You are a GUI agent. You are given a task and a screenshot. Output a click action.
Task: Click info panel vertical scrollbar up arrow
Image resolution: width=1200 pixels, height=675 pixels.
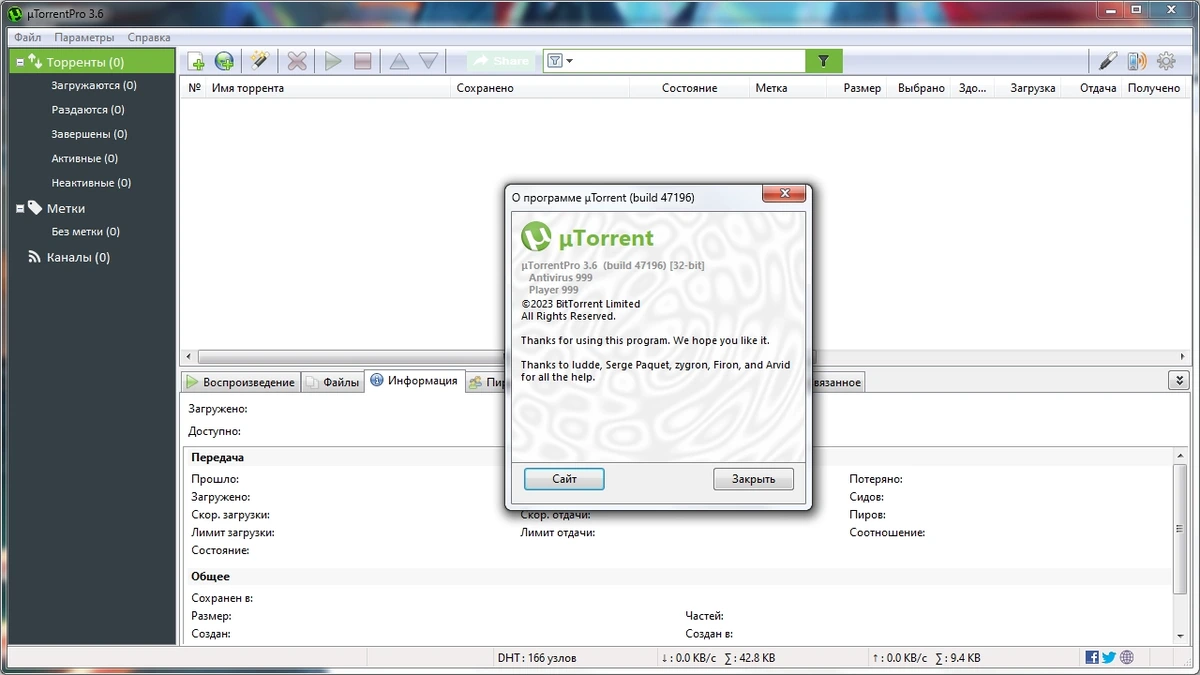pos(1182,454)
